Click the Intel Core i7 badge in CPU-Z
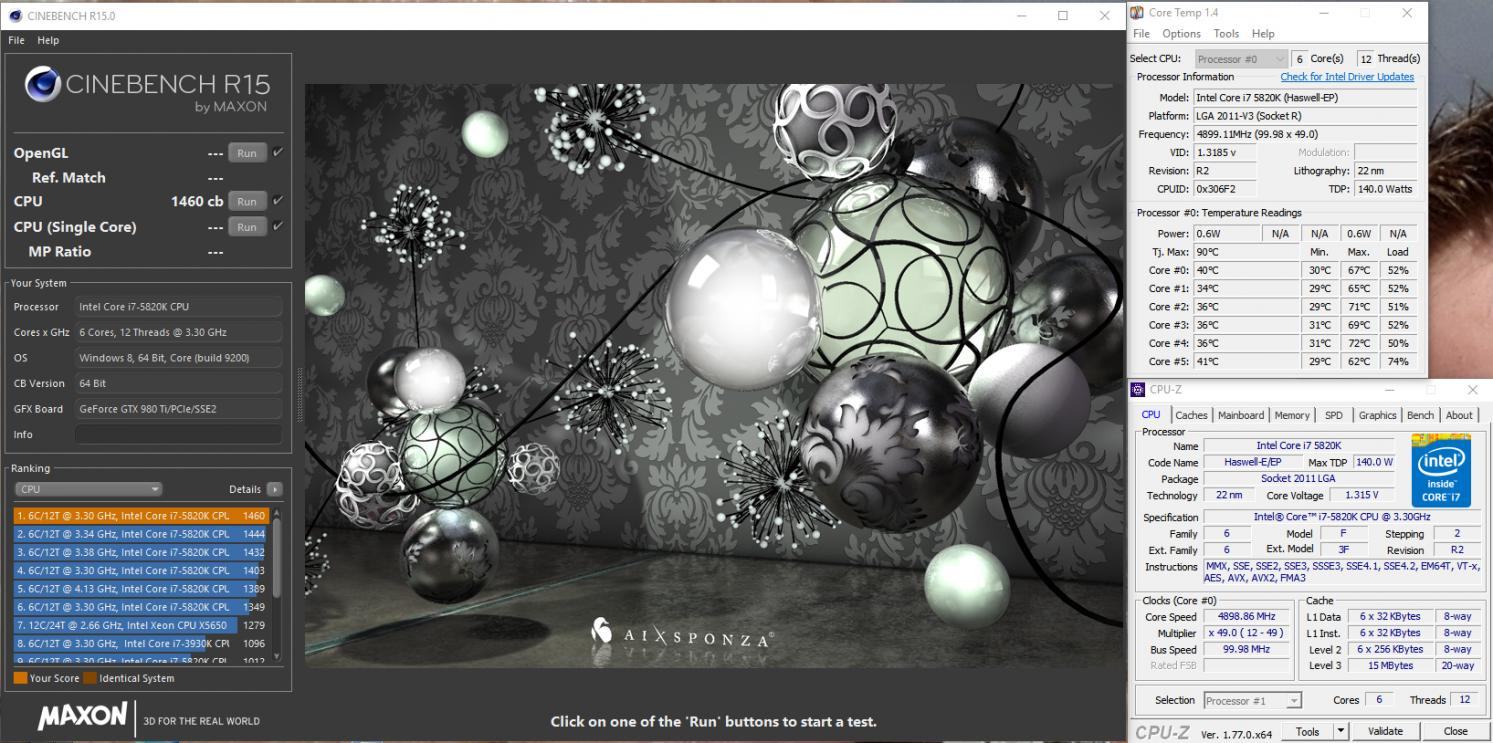This screenshot has width=1493, height=743. tap(1441, 470)
